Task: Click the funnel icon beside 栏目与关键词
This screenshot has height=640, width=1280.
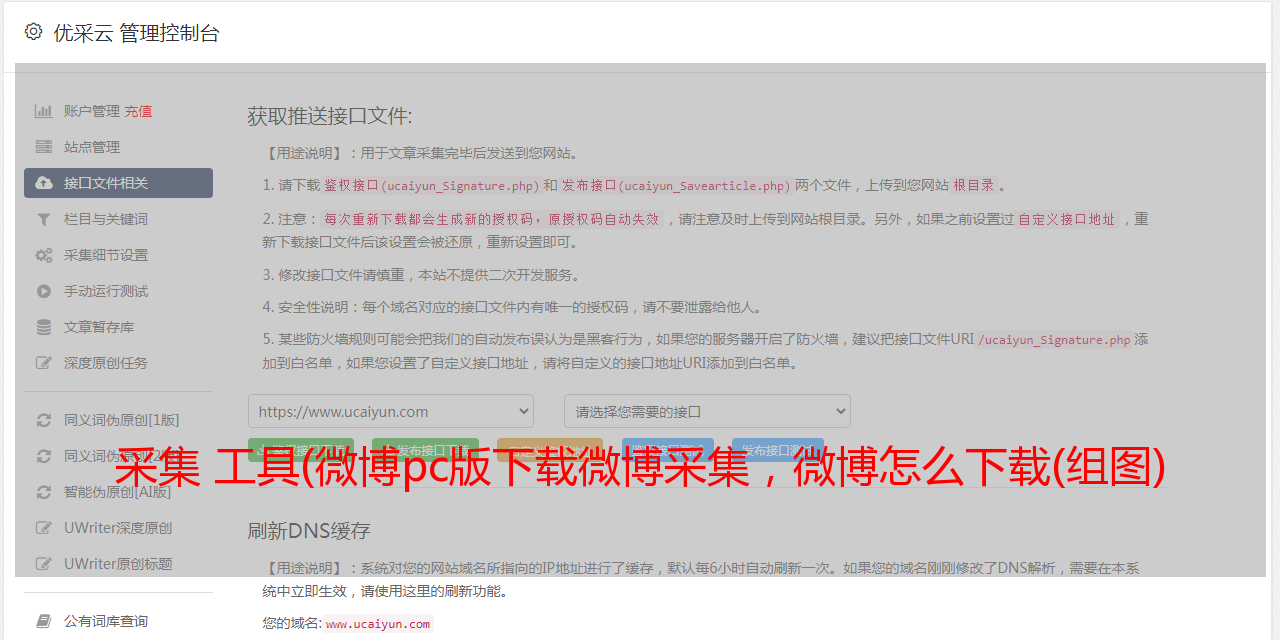Action: 44,219
